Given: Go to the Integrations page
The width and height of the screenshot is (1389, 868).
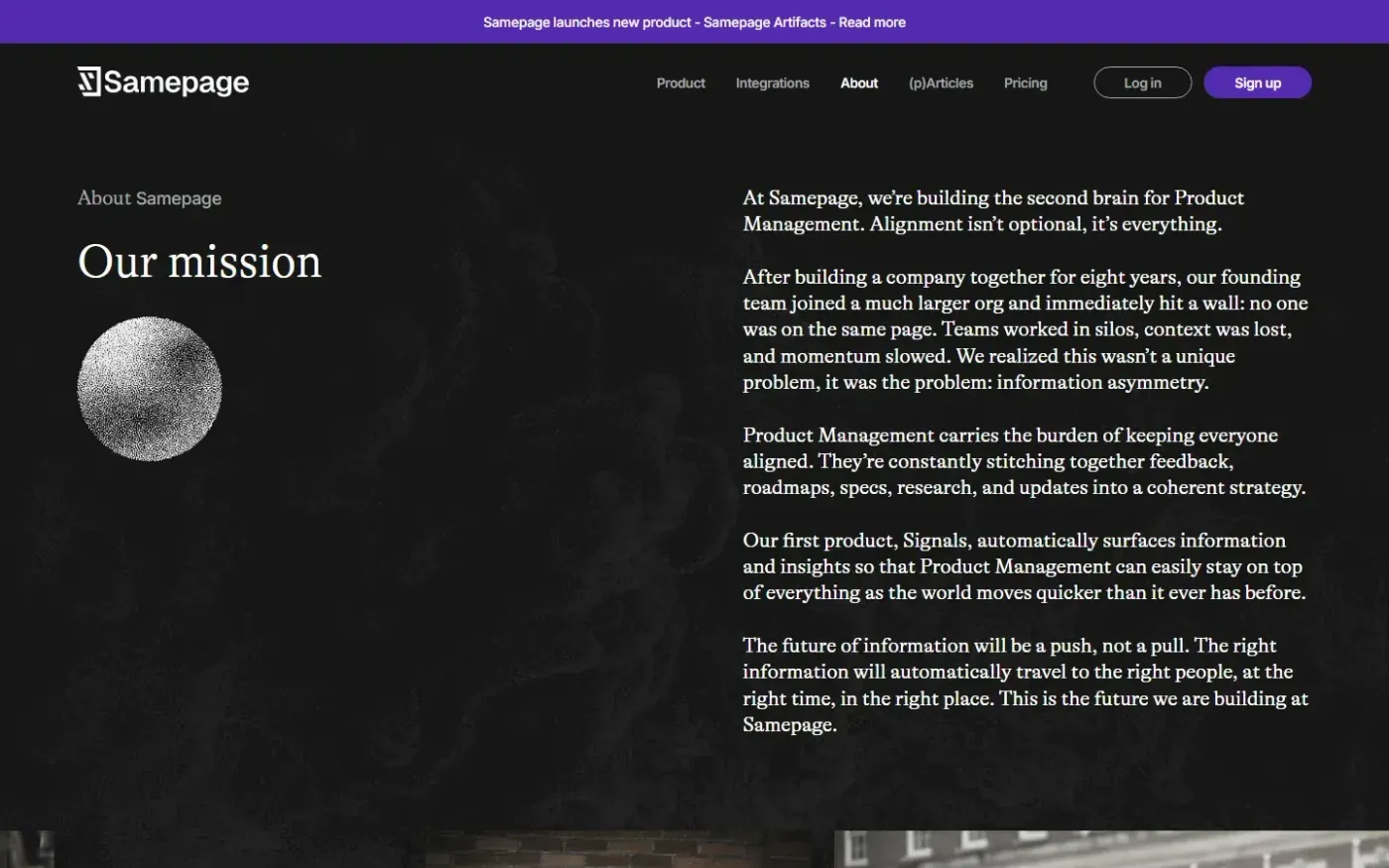Looking at the screenshot, I should pyautogui.click(x=773, y=83).
